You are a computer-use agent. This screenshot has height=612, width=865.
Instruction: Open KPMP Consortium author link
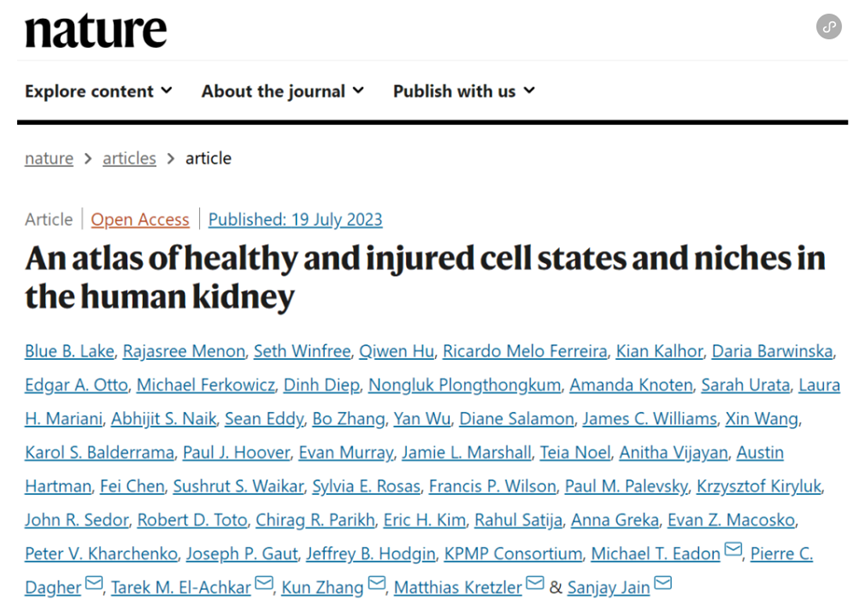click(x=513, y=554)
